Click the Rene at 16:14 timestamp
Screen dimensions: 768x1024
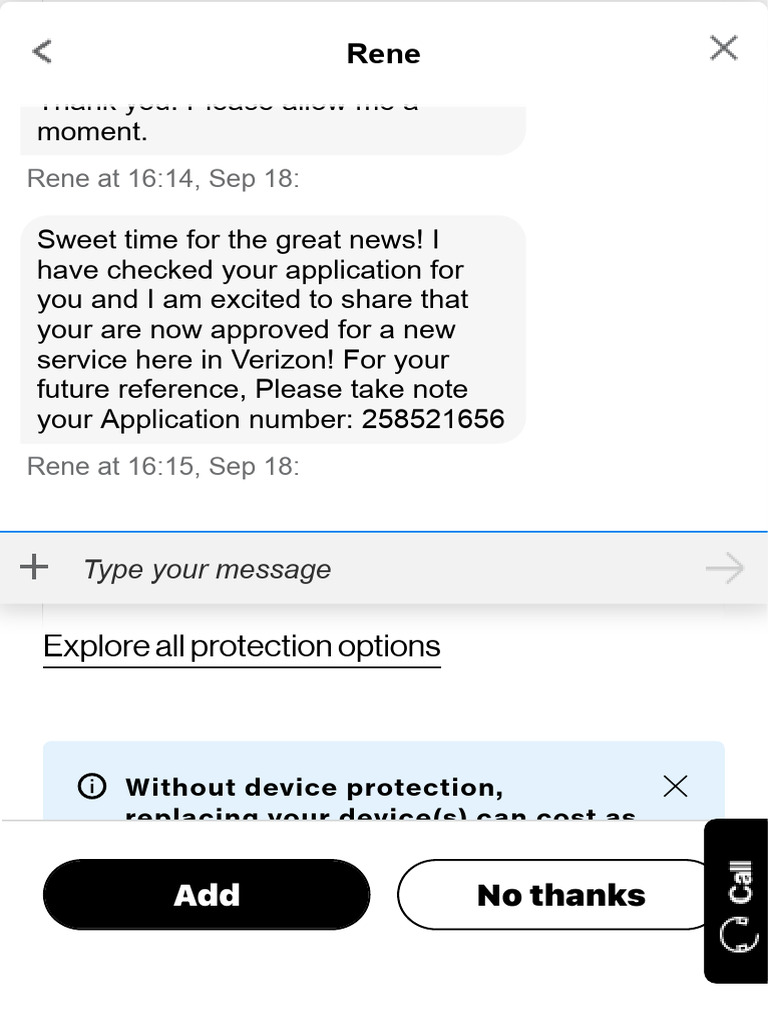[x=163, y=178]
